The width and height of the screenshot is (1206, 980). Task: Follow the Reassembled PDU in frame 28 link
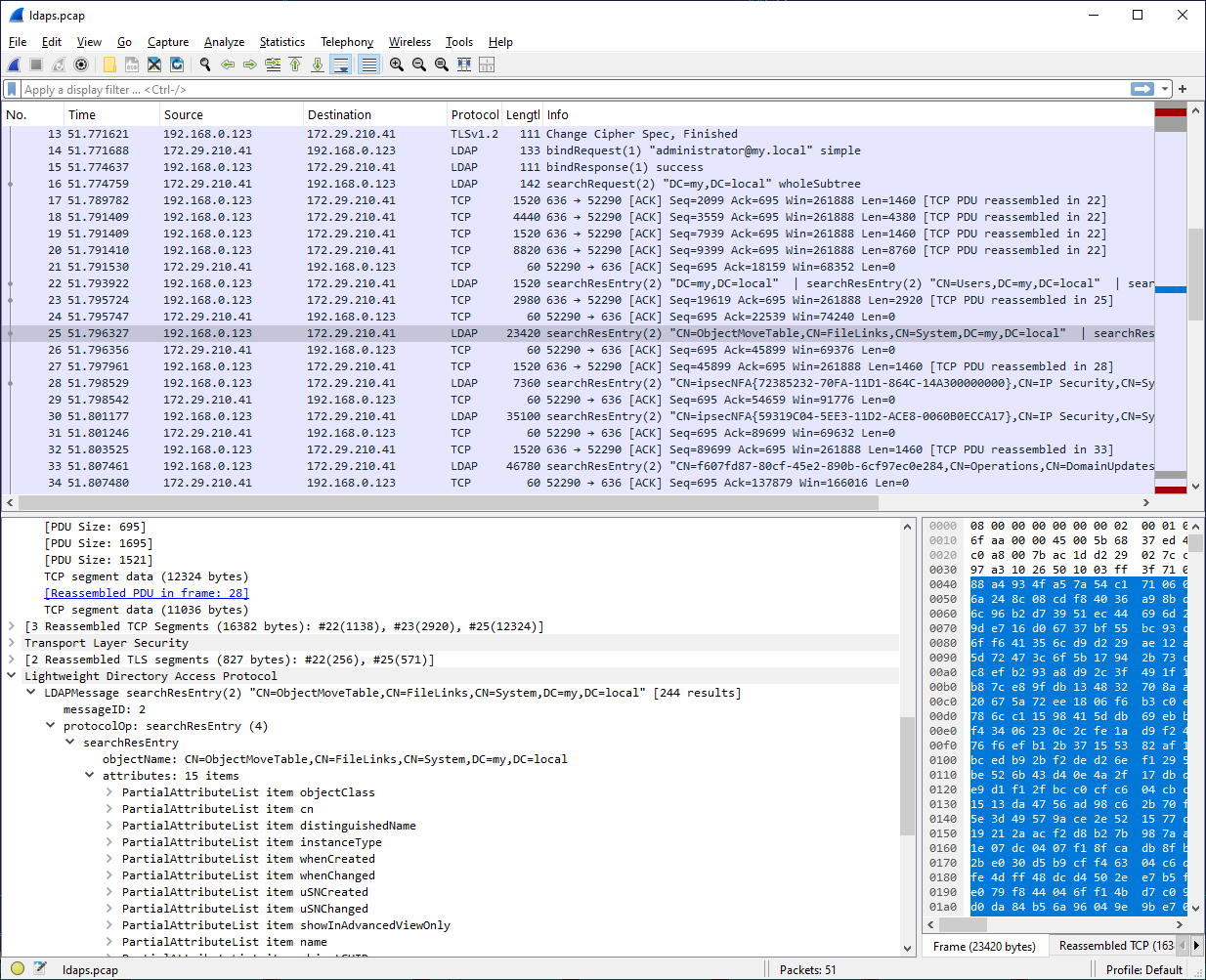click(x=147, y=593)
